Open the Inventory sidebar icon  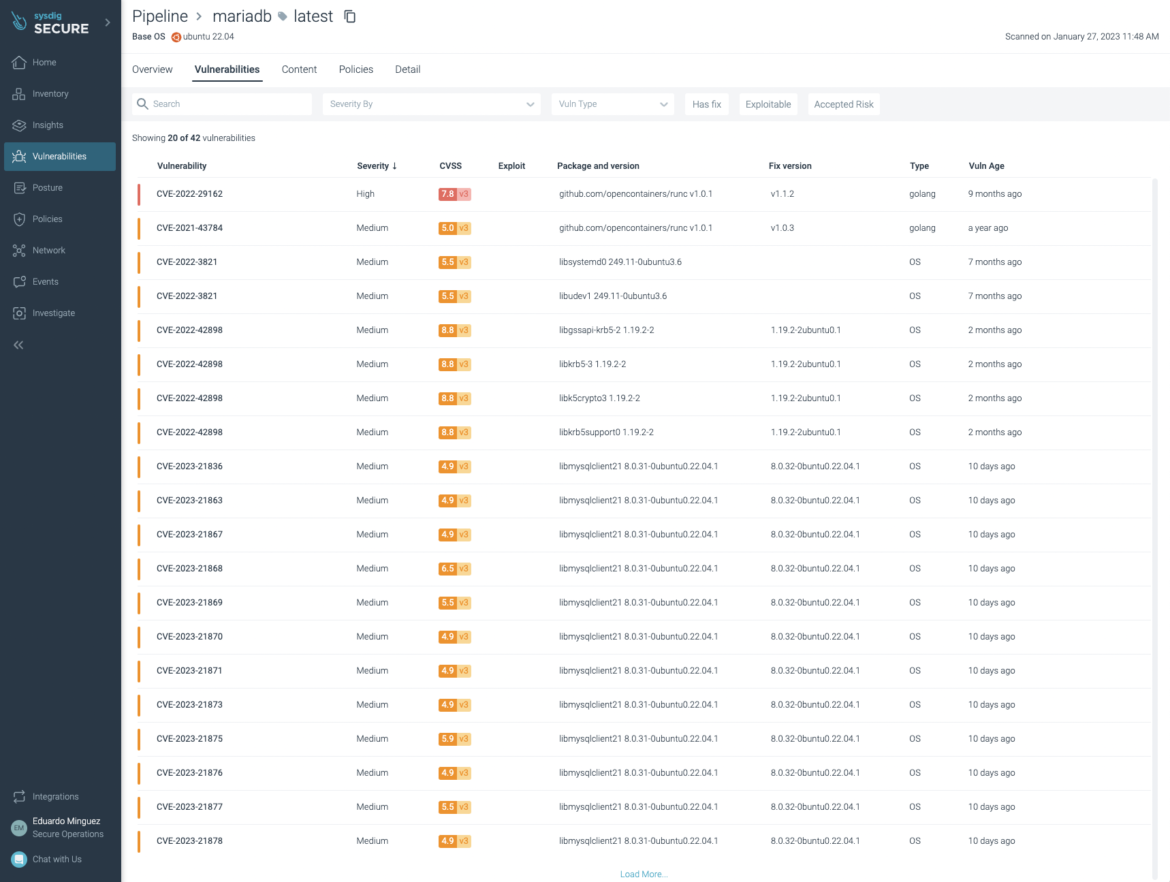[x=19, y=94]
